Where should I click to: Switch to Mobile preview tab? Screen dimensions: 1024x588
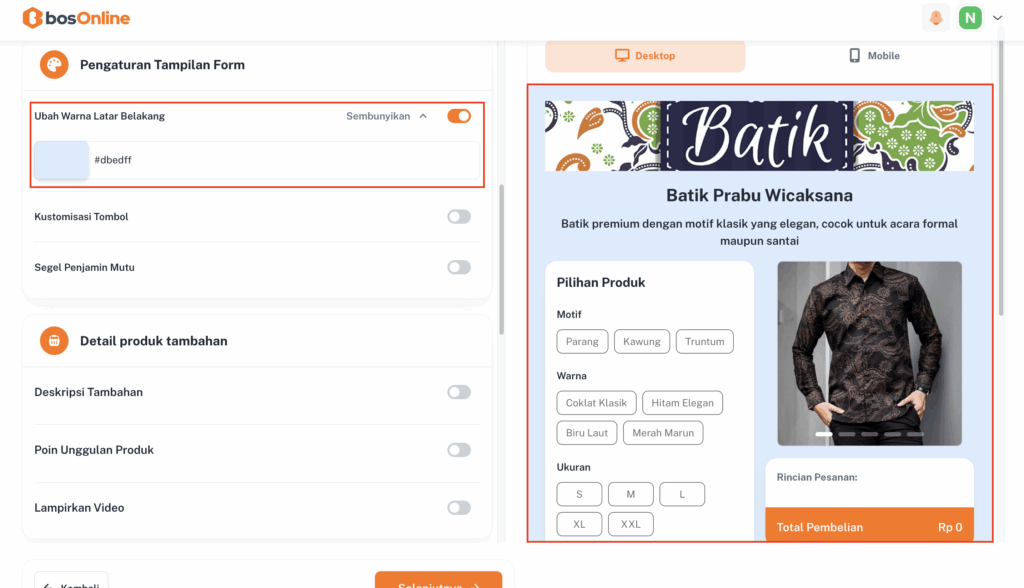click(873, 56)
